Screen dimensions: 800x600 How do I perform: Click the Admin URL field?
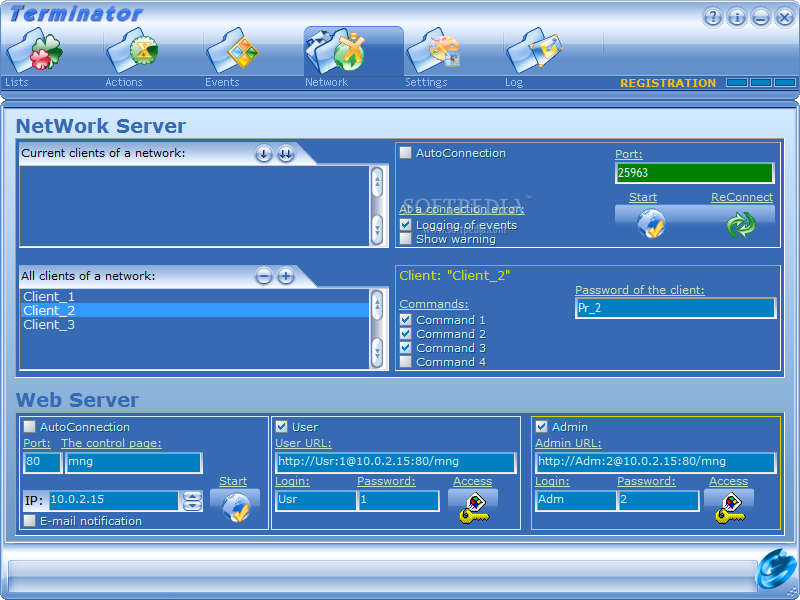point(656,462)
